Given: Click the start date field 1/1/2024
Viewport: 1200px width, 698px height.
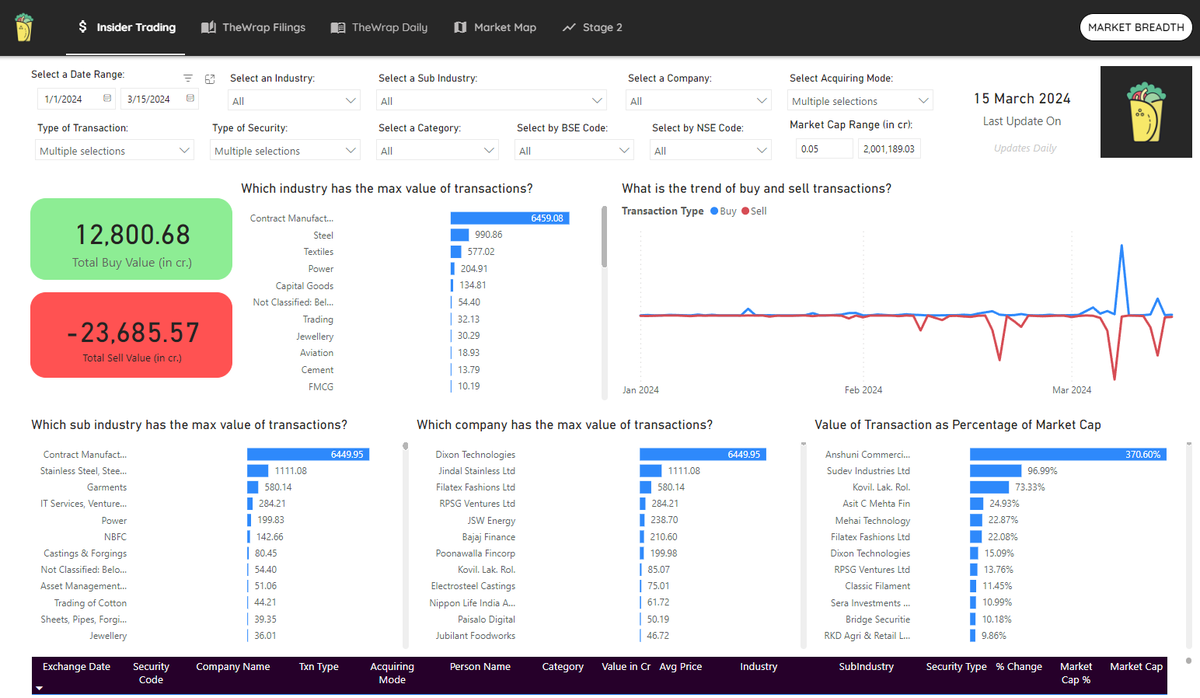Looking at the screenshot, I should (x=76, y=99).
